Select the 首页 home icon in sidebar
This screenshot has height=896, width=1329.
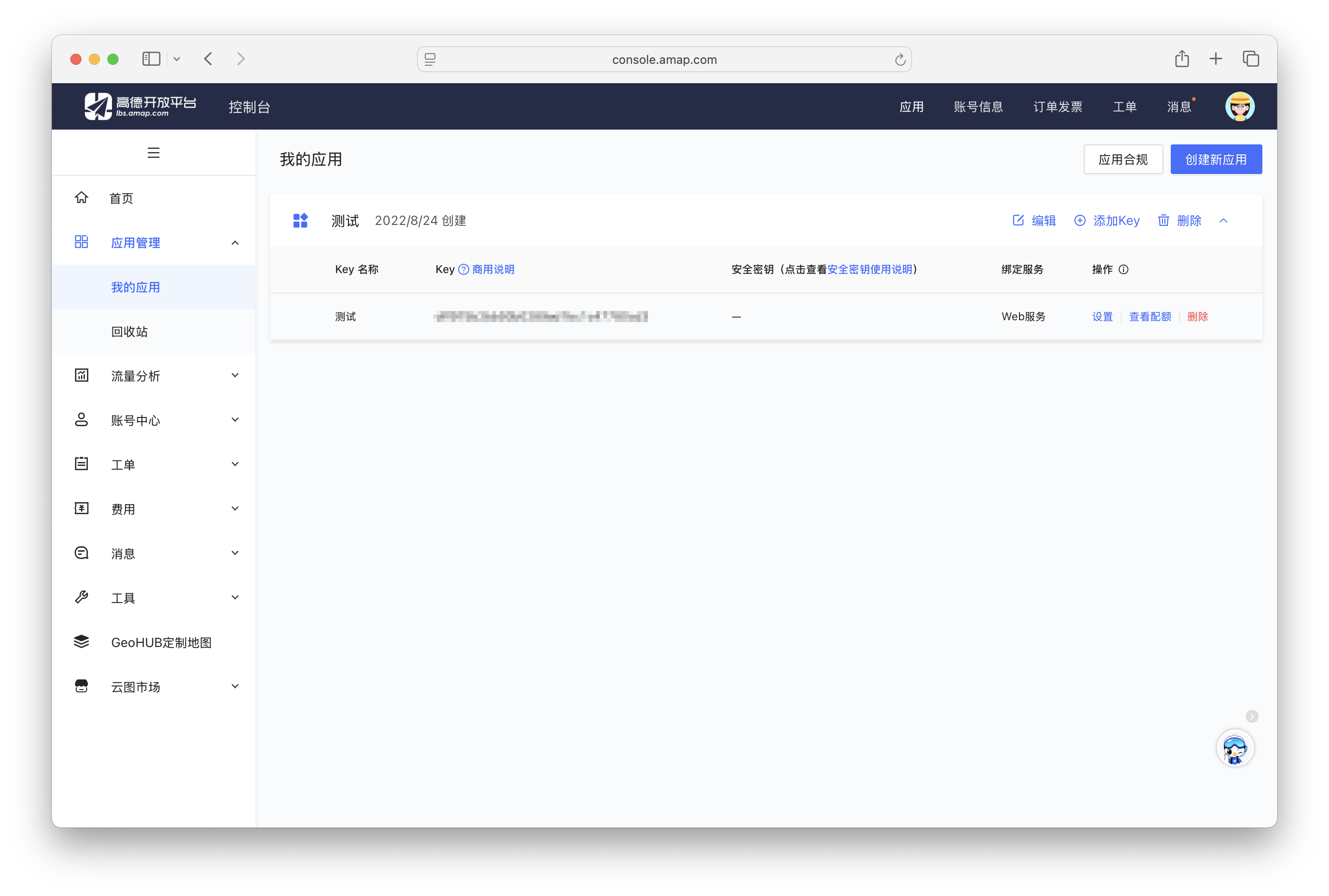[82, 197]
